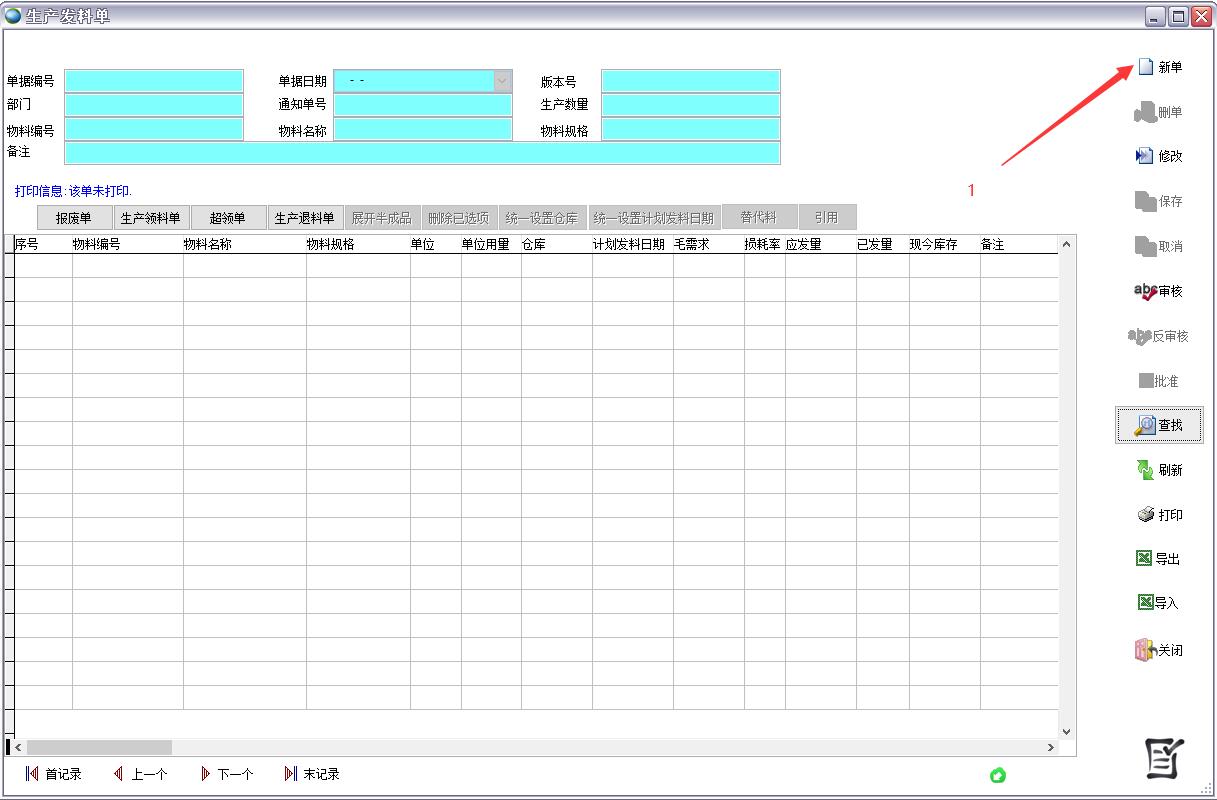Go to 下一个 (next record)

pos(227,774)
